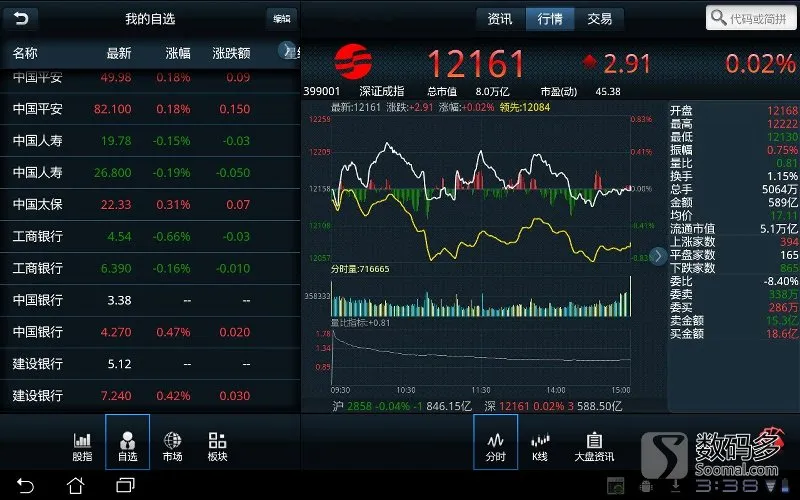
Task: Tap the search magnifier icon
Action: 718,18
